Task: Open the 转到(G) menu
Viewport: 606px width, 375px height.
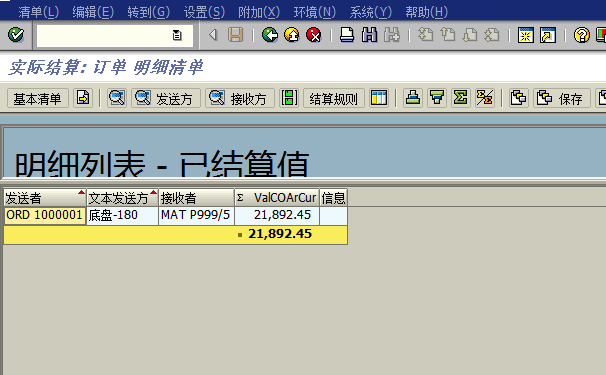Action: (149, 12)
